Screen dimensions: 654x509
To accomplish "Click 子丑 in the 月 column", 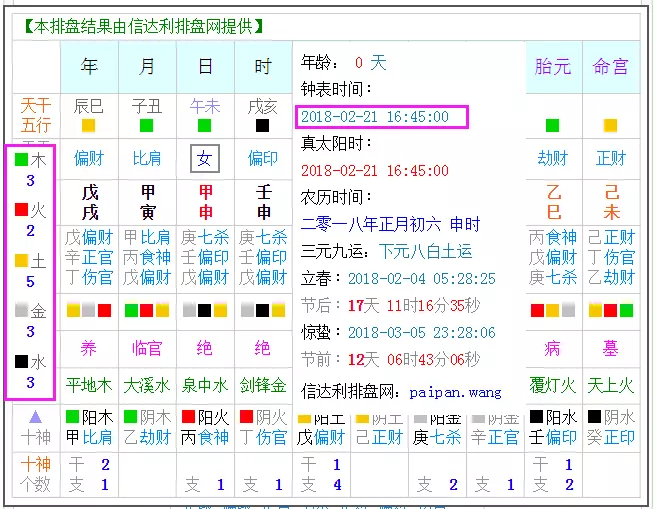I will 147,107.
